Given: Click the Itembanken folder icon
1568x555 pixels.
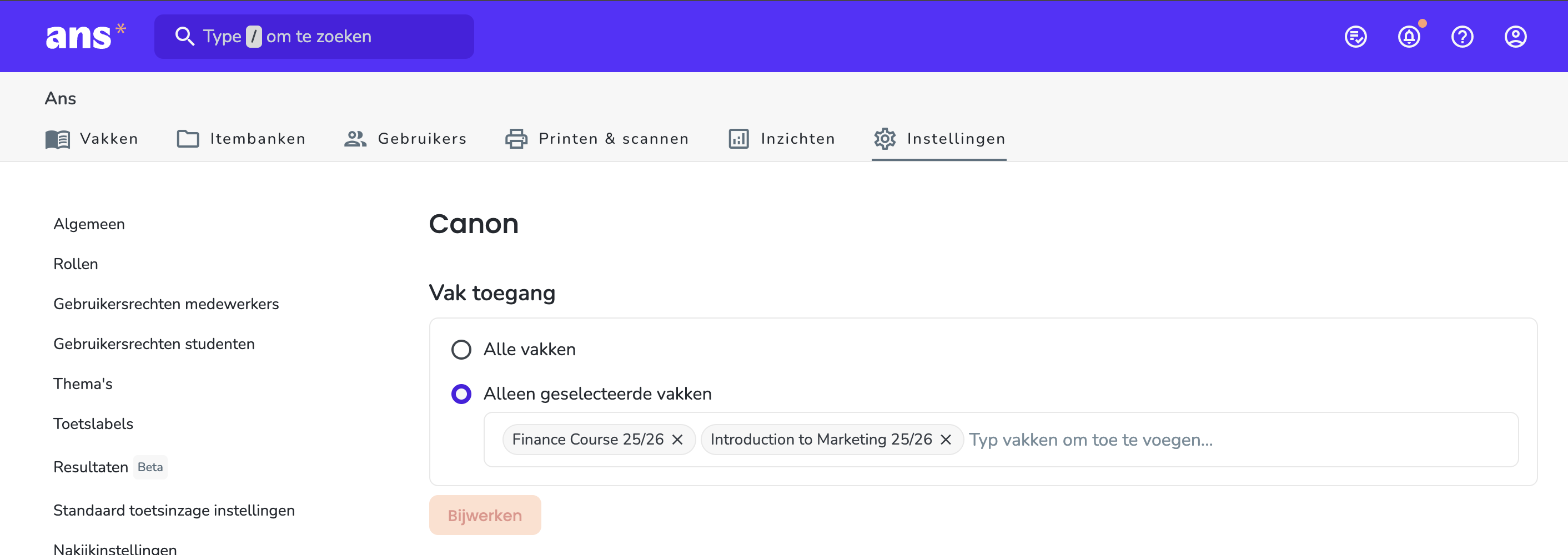Looking at the screenshot, I should (188, 139).
